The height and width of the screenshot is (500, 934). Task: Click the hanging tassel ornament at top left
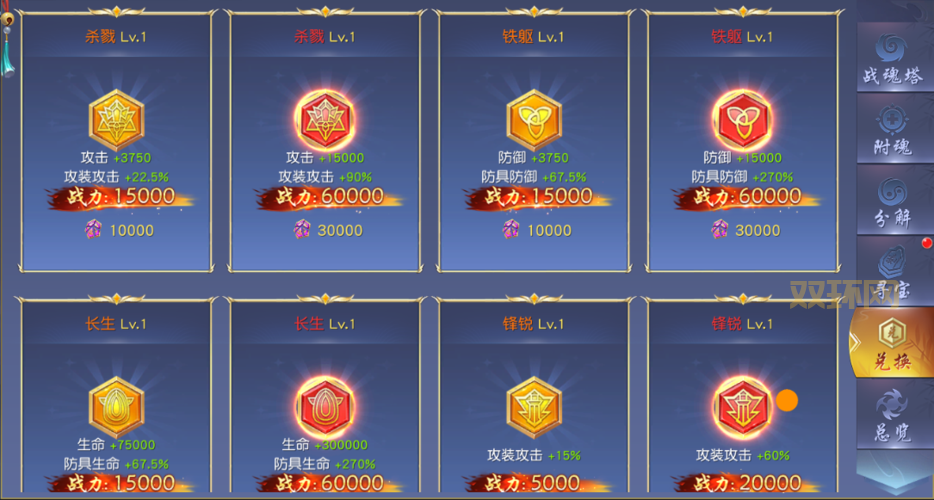[7, 40]
